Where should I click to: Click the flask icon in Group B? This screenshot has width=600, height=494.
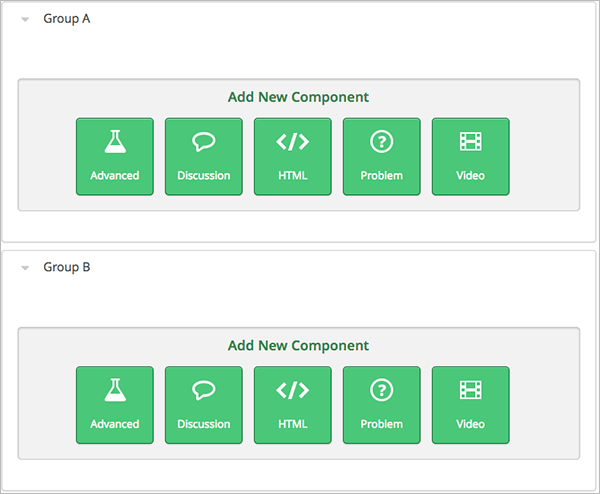click(x=115, y=391)
